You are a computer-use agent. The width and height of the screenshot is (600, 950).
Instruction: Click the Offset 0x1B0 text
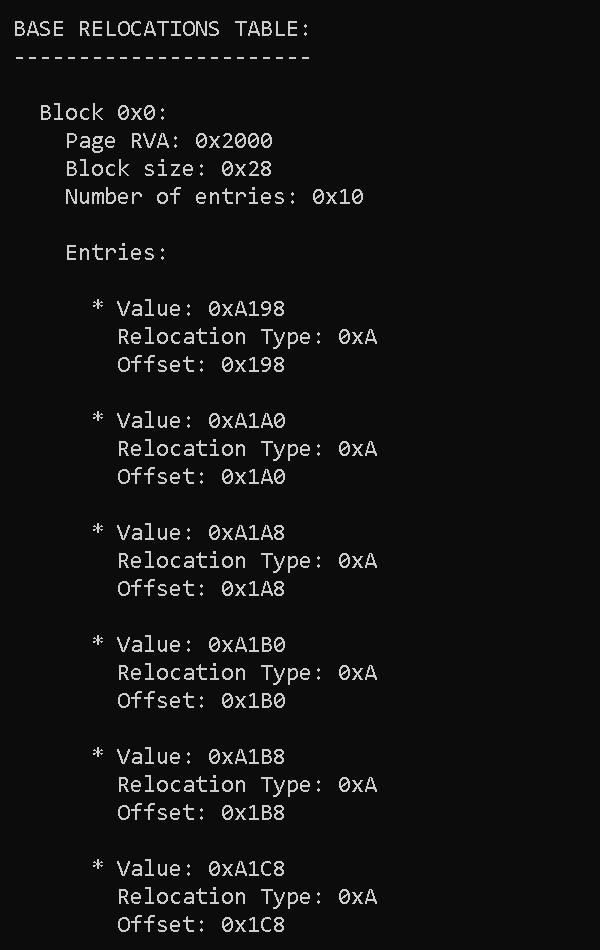tap(201, 701)
